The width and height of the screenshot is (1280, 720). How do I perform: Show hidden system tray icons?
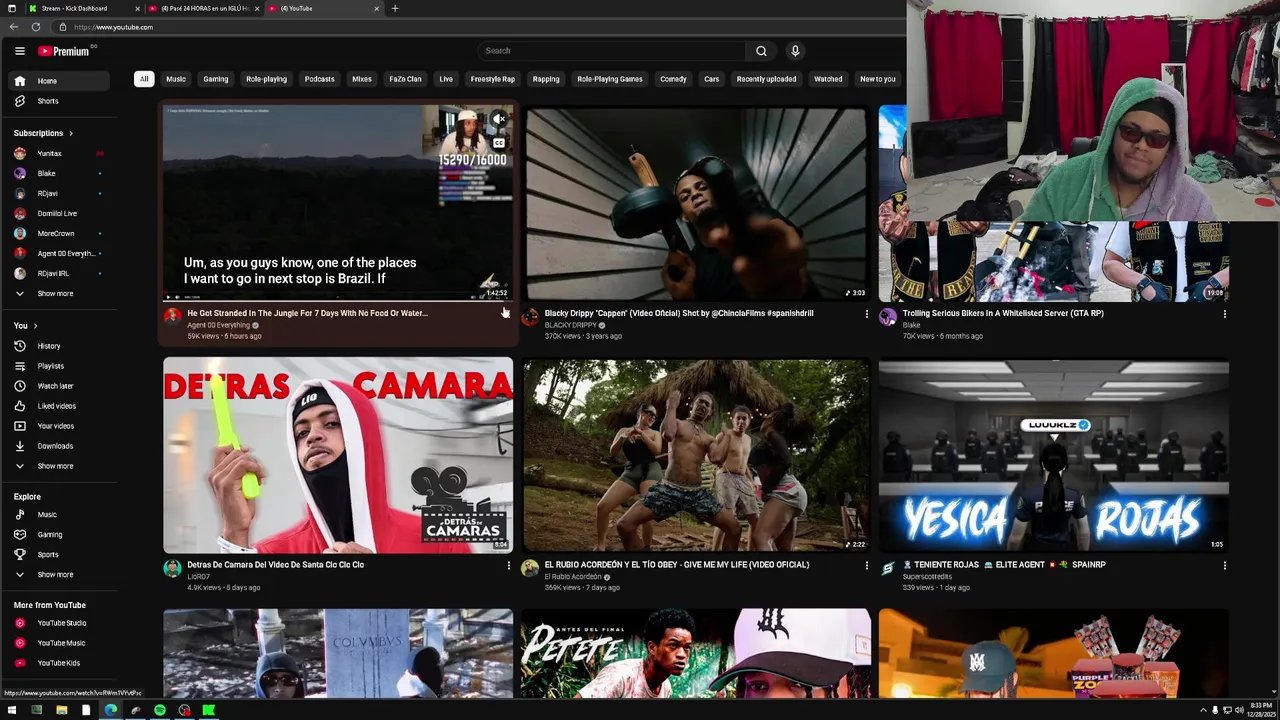tap(1201, 710)
